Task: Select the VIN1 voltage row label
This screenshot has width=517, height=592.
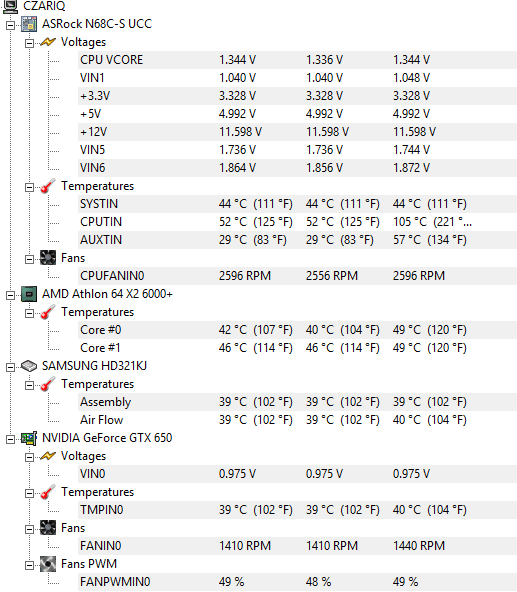Action: 92,78
